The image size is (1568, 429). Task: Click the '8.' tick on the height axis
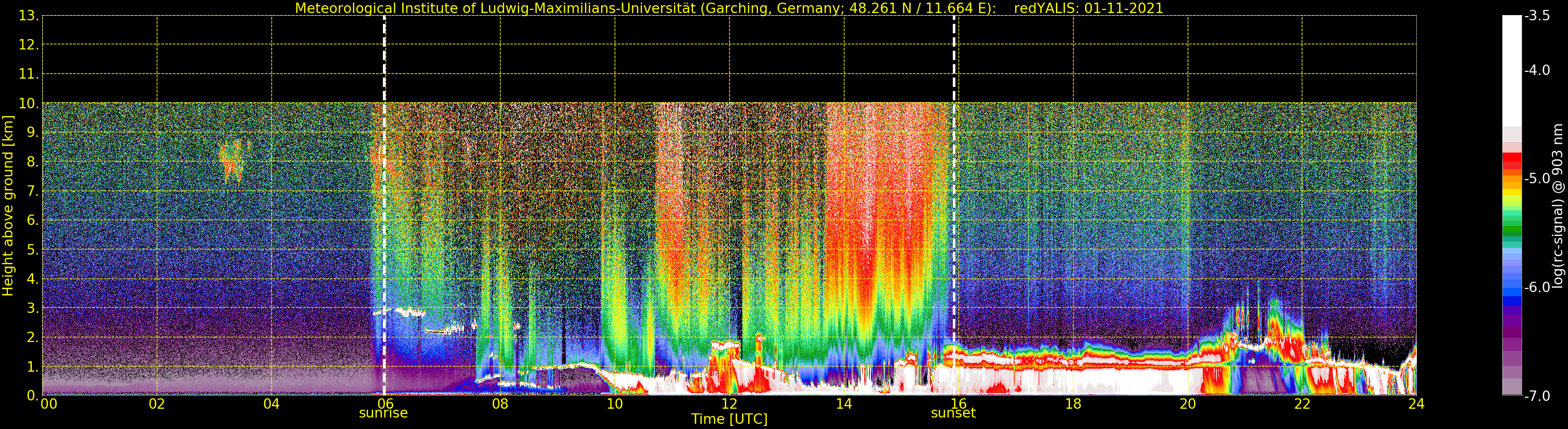point(33,162)
